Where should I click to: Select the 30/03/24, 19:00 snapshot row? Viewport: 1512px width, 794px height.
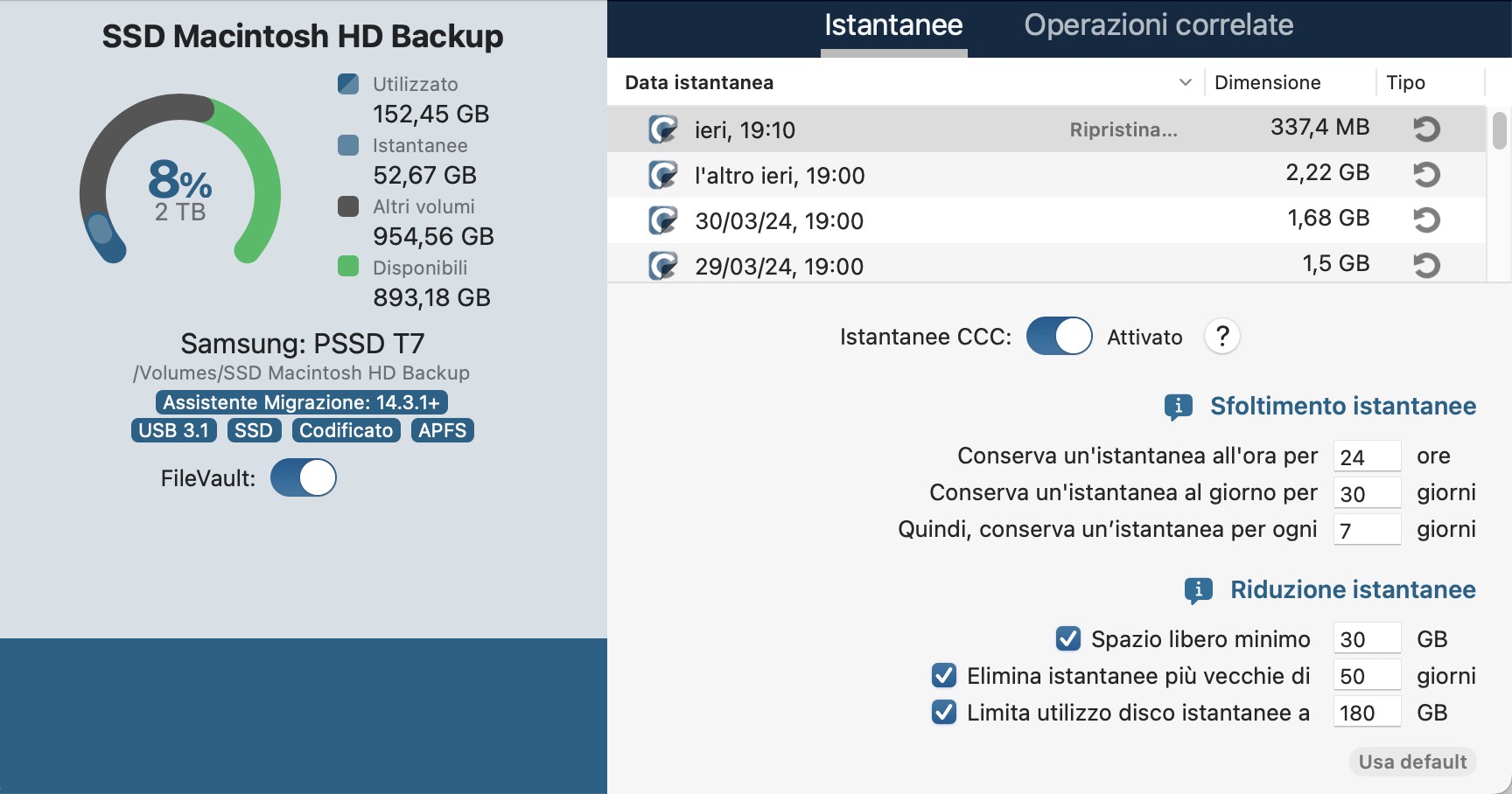[1046, 220]
